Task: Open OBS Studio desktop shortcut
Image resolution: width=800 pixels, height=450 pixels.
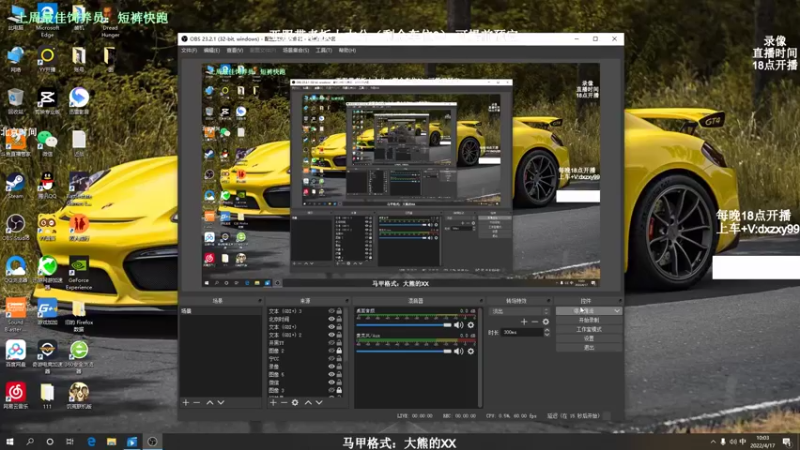Action: 15,228
